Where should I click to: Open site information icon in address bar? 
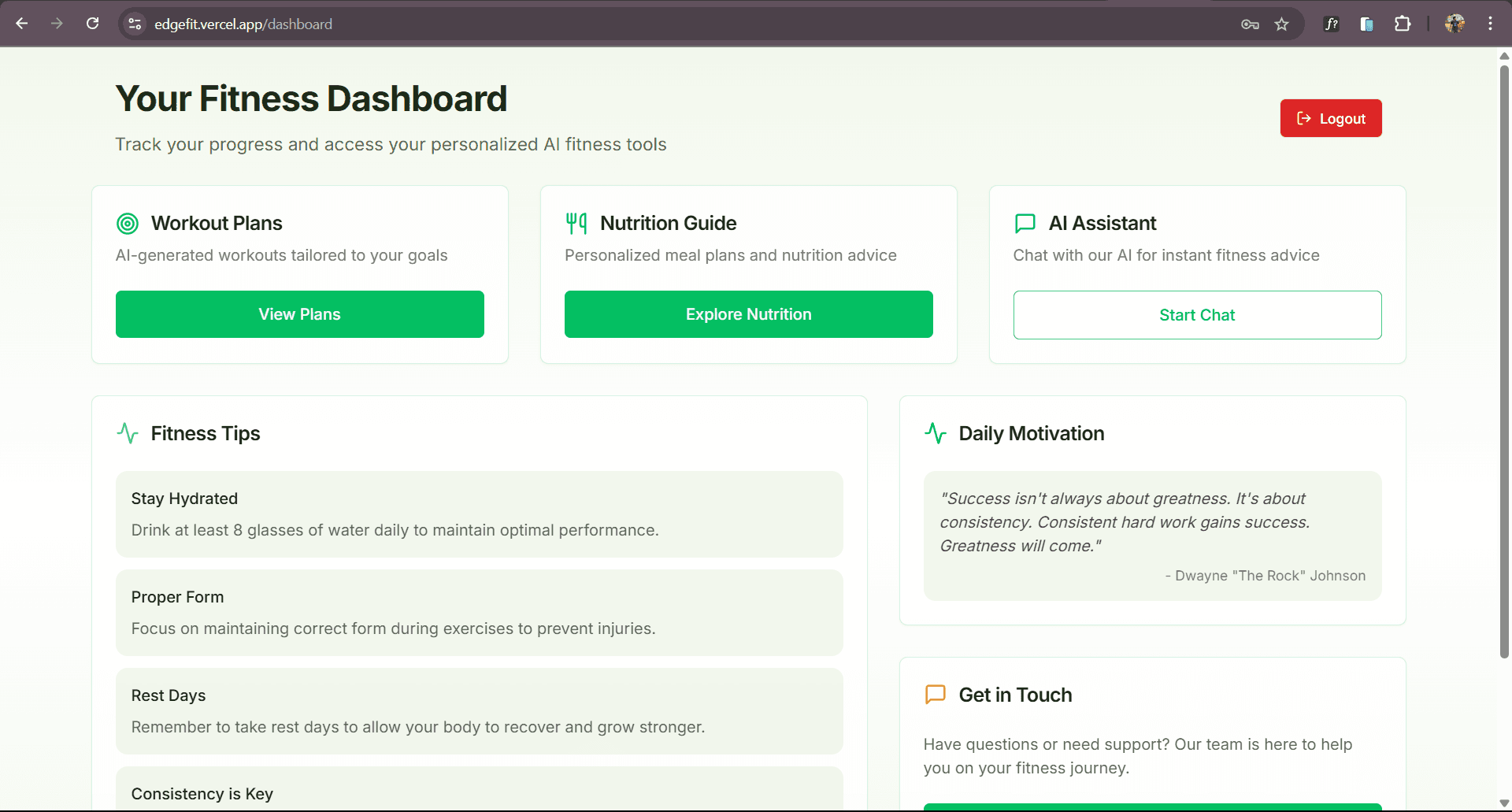point(135,24)
